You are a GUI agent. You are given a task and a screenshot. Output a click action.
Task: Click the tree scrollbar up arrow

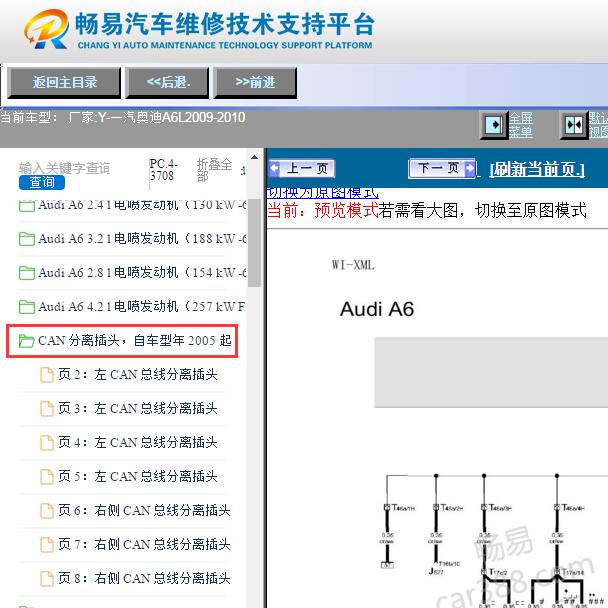[x=254, y=157]
